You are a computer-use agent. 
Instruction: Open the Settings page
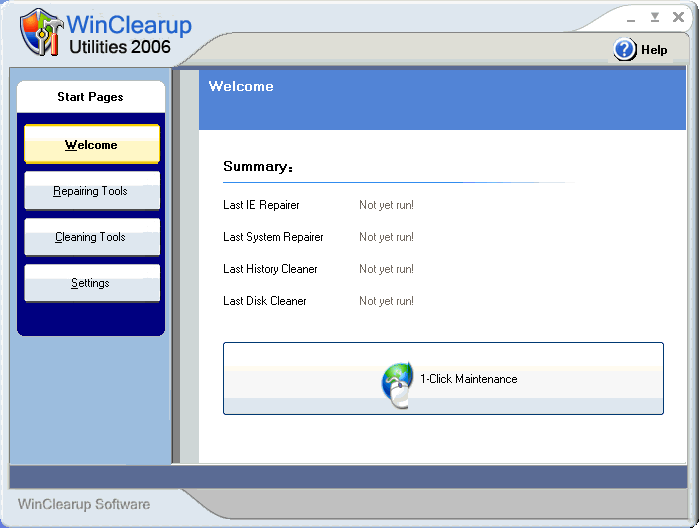click(x=92, y=283)
